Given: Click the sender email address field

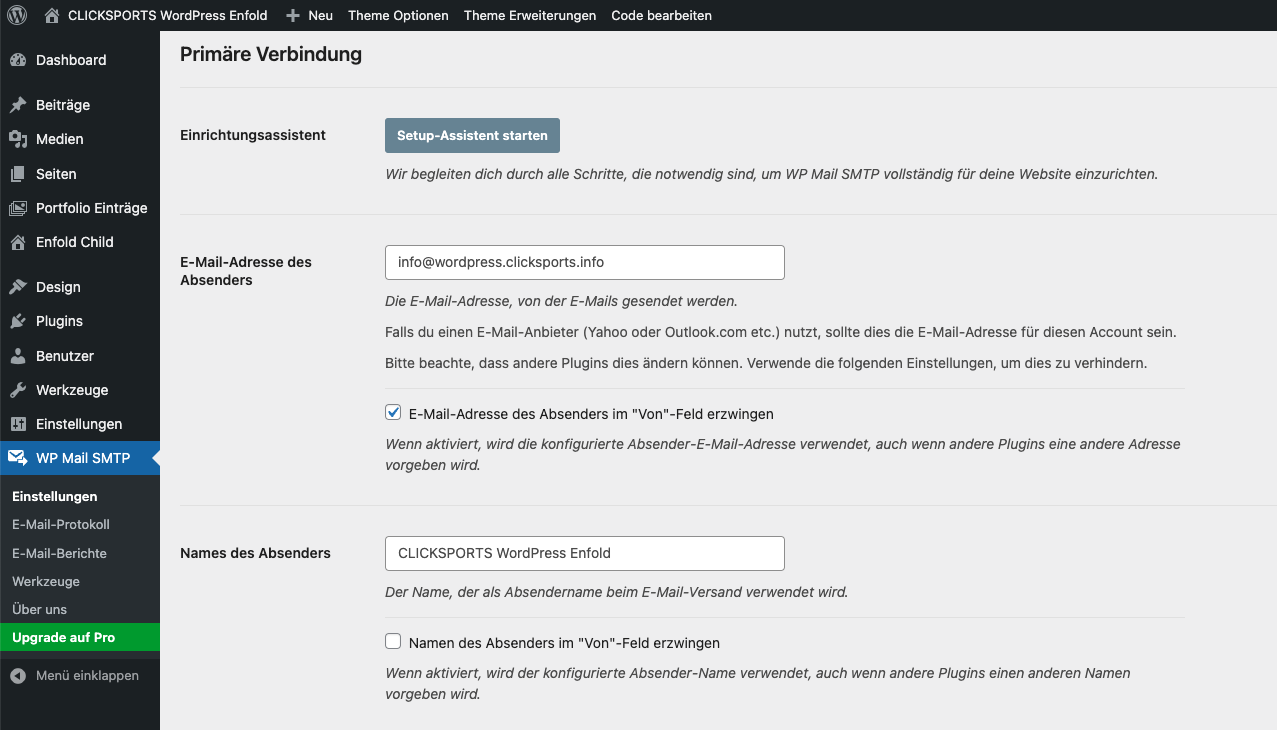Looking at the screenshot, I should coord(585,262).
